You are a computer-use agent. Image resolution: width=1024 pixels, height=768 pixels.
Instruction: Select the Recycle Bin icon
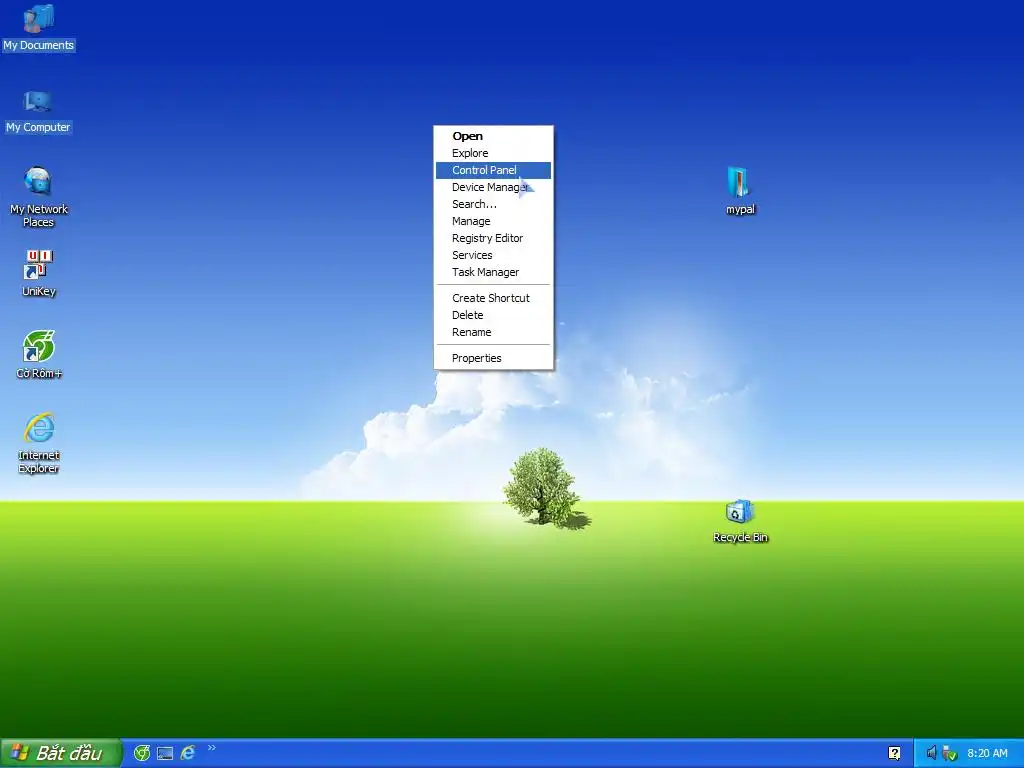click(x=740, y=521)
